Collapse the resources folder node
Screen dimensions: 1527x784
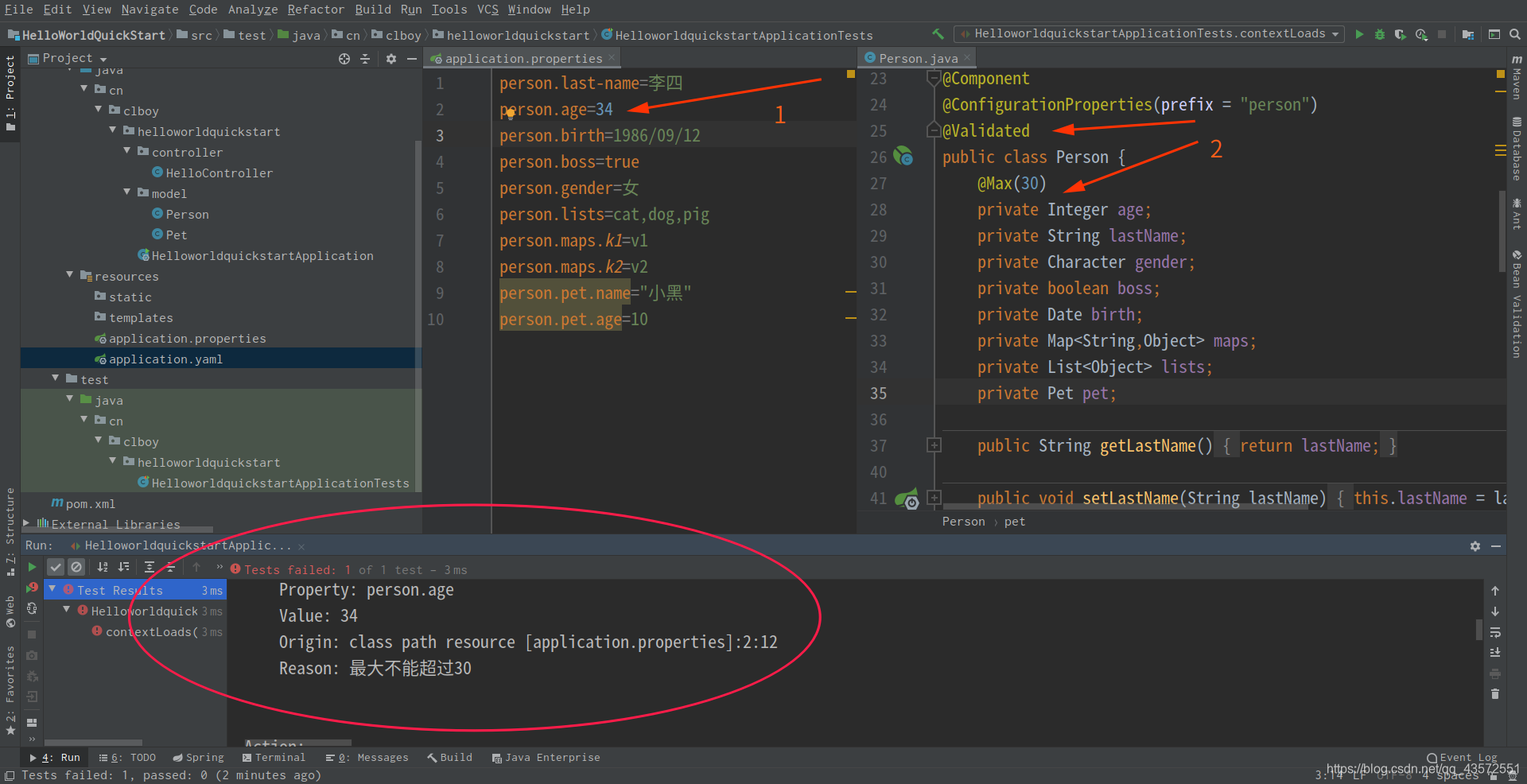[x=70, y=274]
